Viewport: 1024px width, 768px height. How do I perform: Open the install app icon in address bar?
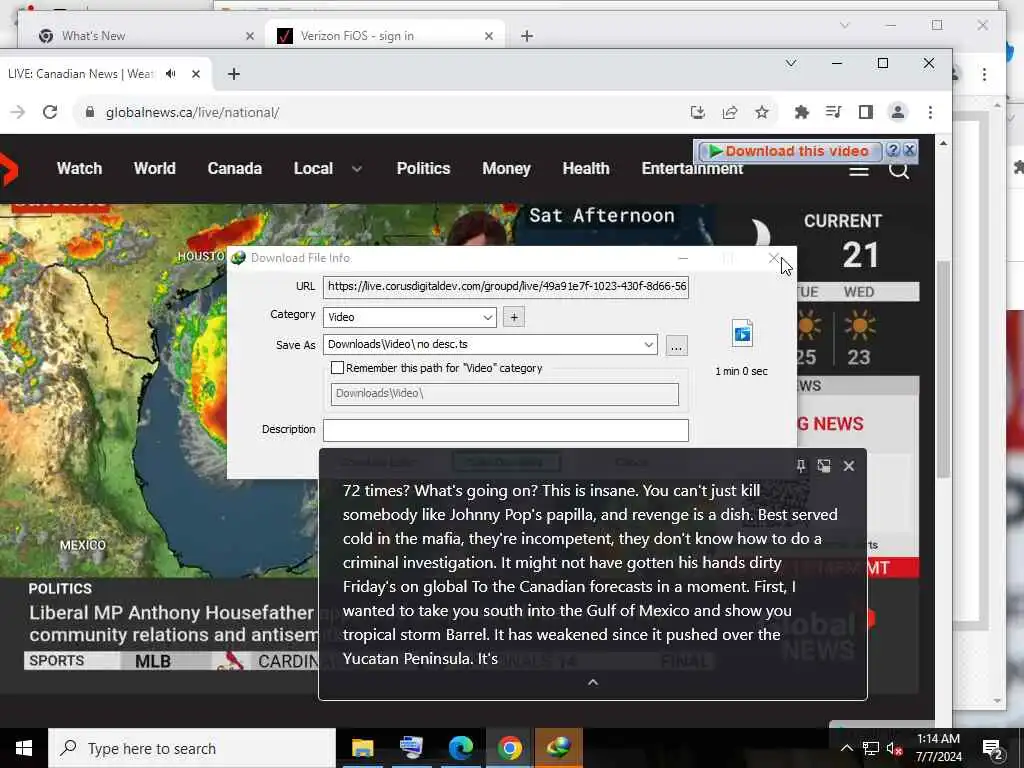[x=697, y=112]
